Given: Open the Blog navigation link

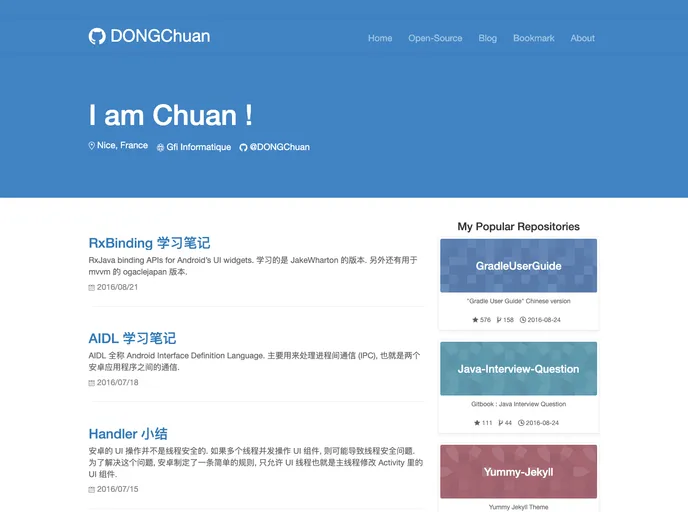Looking at the screenshot, I should point(487,38).
